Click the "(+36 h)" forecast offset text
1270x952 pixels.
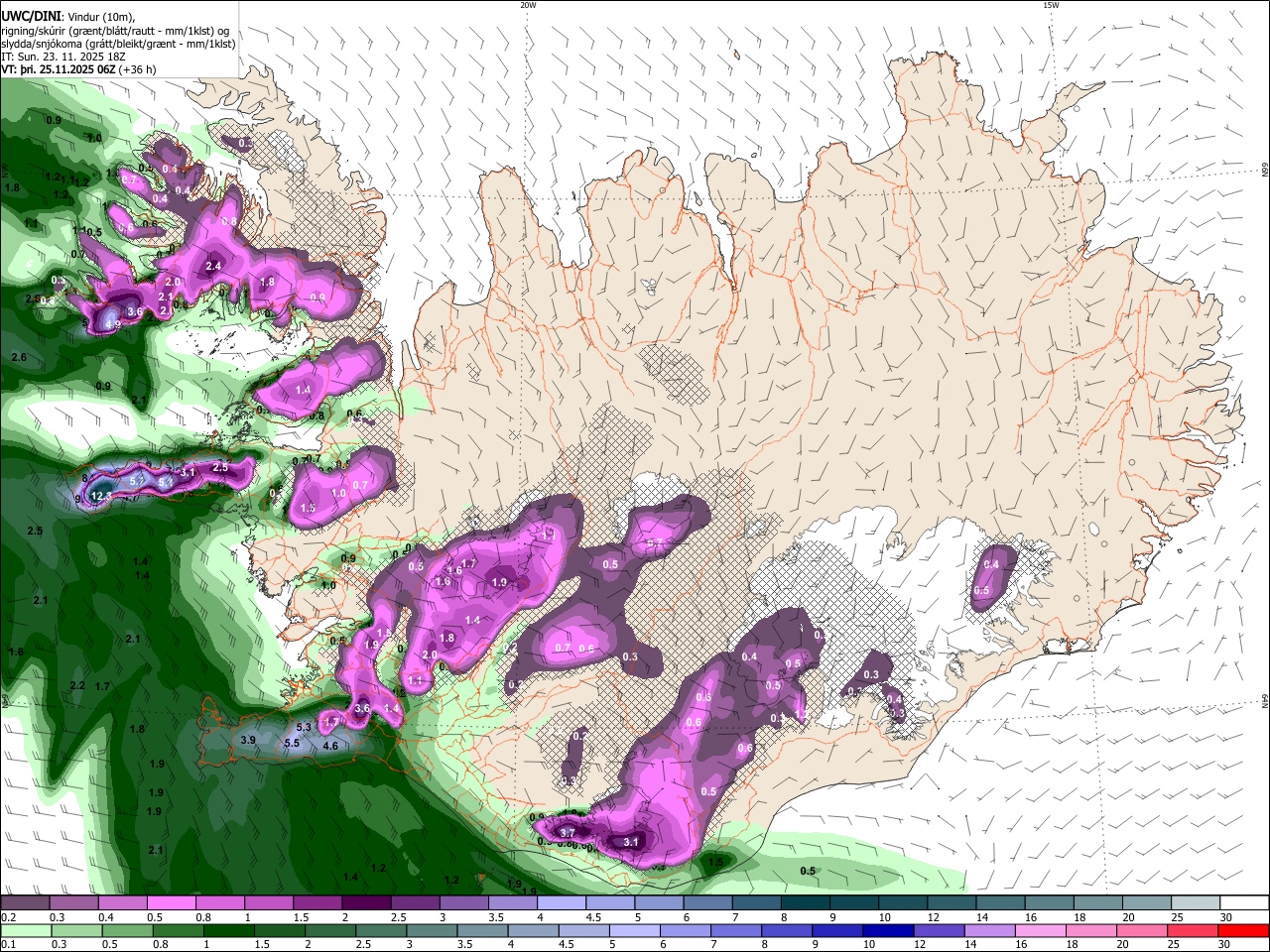pos(138,69)
